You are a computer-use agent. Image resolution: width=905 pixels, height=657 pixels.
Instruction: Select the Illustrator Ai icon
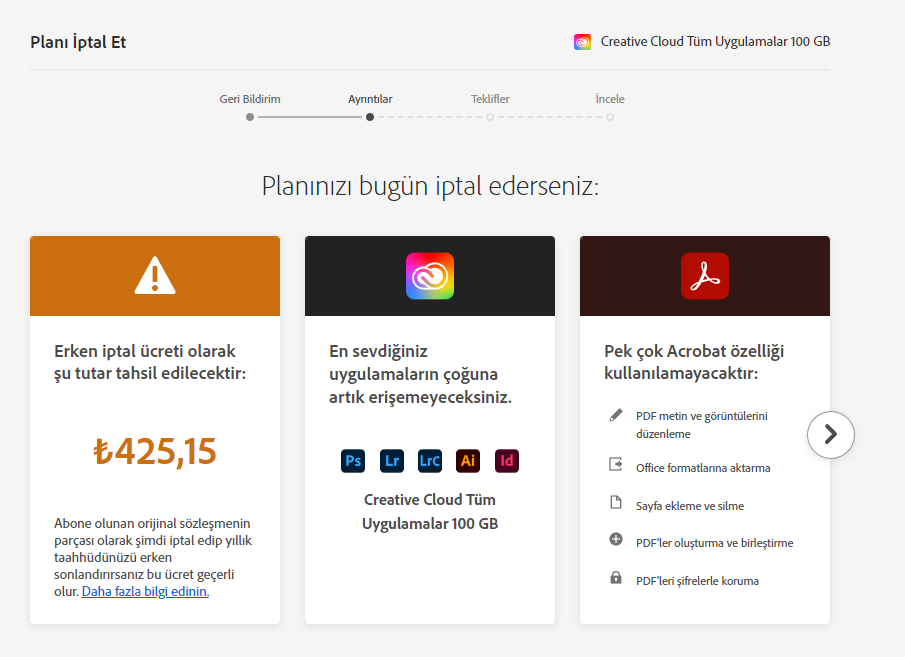(x=468, y=461)
